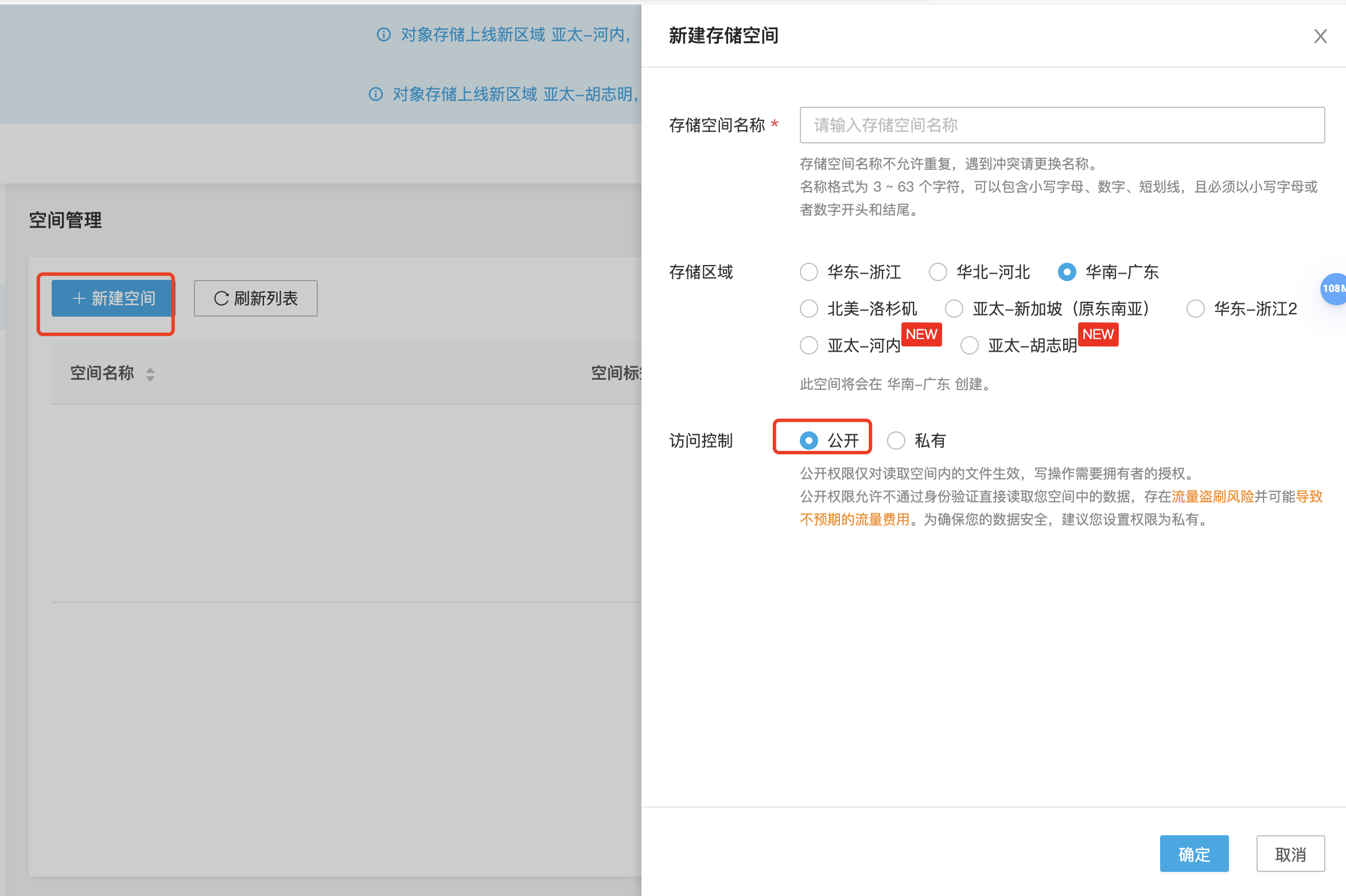The width and height of the screenshot is (1346, 896).
Task: Click the 刷新列表 refresh button
Action: tap(255, 298)
